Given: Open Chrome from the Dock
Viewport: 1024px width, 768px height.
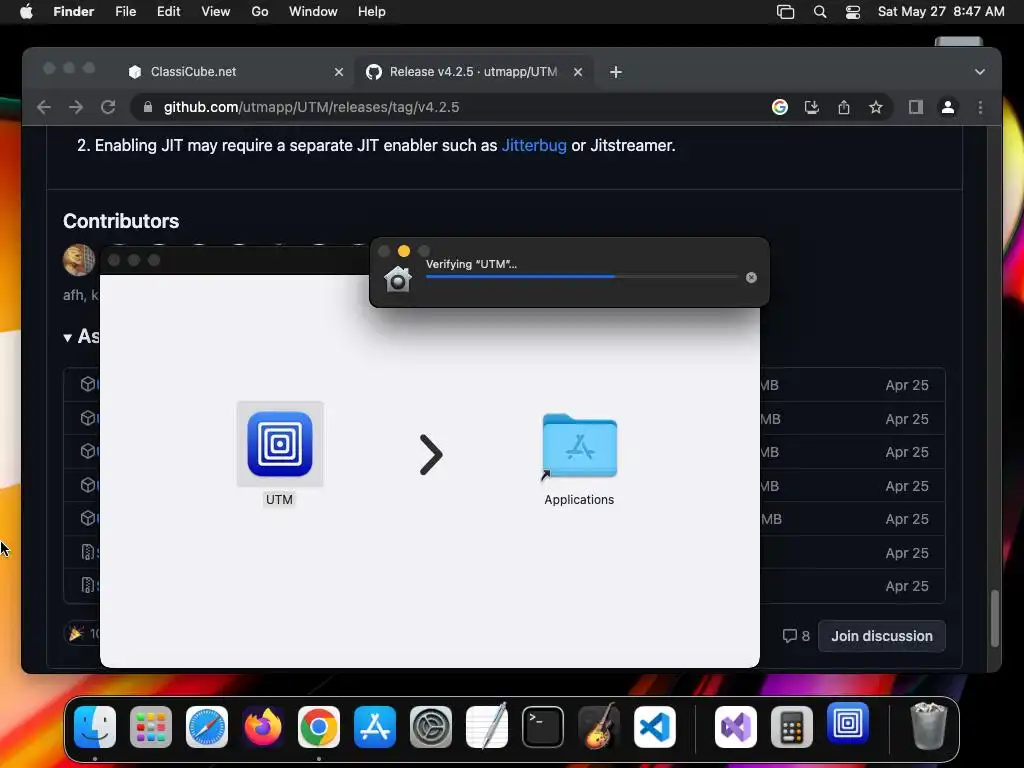Looking at the screenshot, I should click(319, 727).
